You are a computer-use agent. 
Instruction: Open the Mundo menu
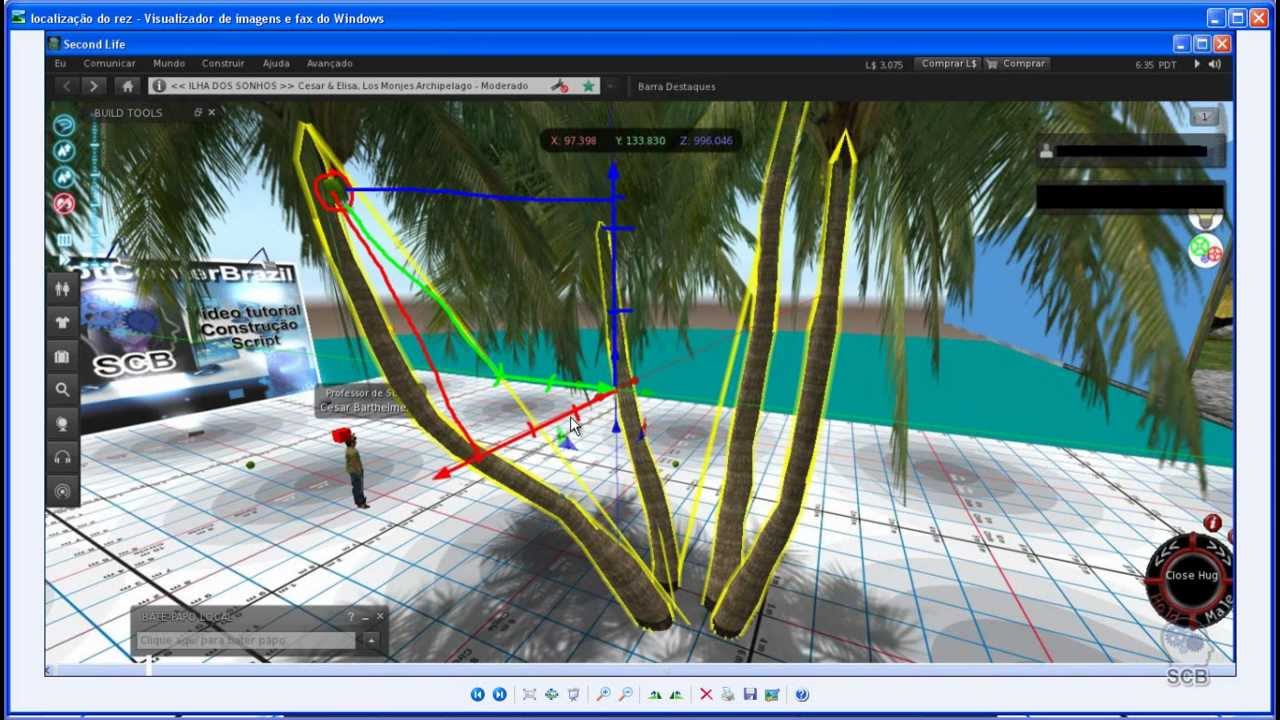(x=169, y=64)
